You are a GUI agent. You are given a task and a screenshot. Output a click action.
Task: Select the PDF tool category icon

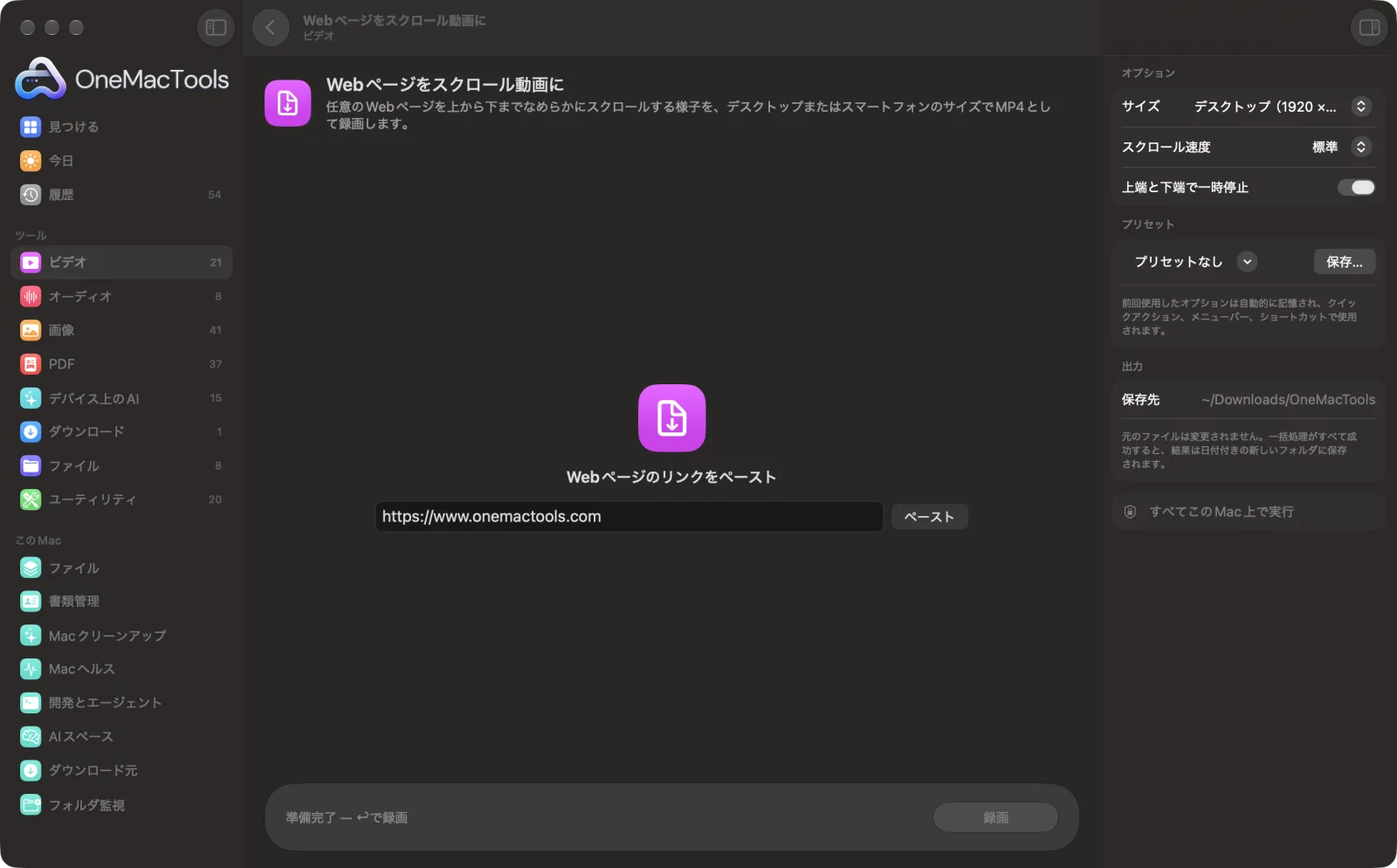(31, 364)
